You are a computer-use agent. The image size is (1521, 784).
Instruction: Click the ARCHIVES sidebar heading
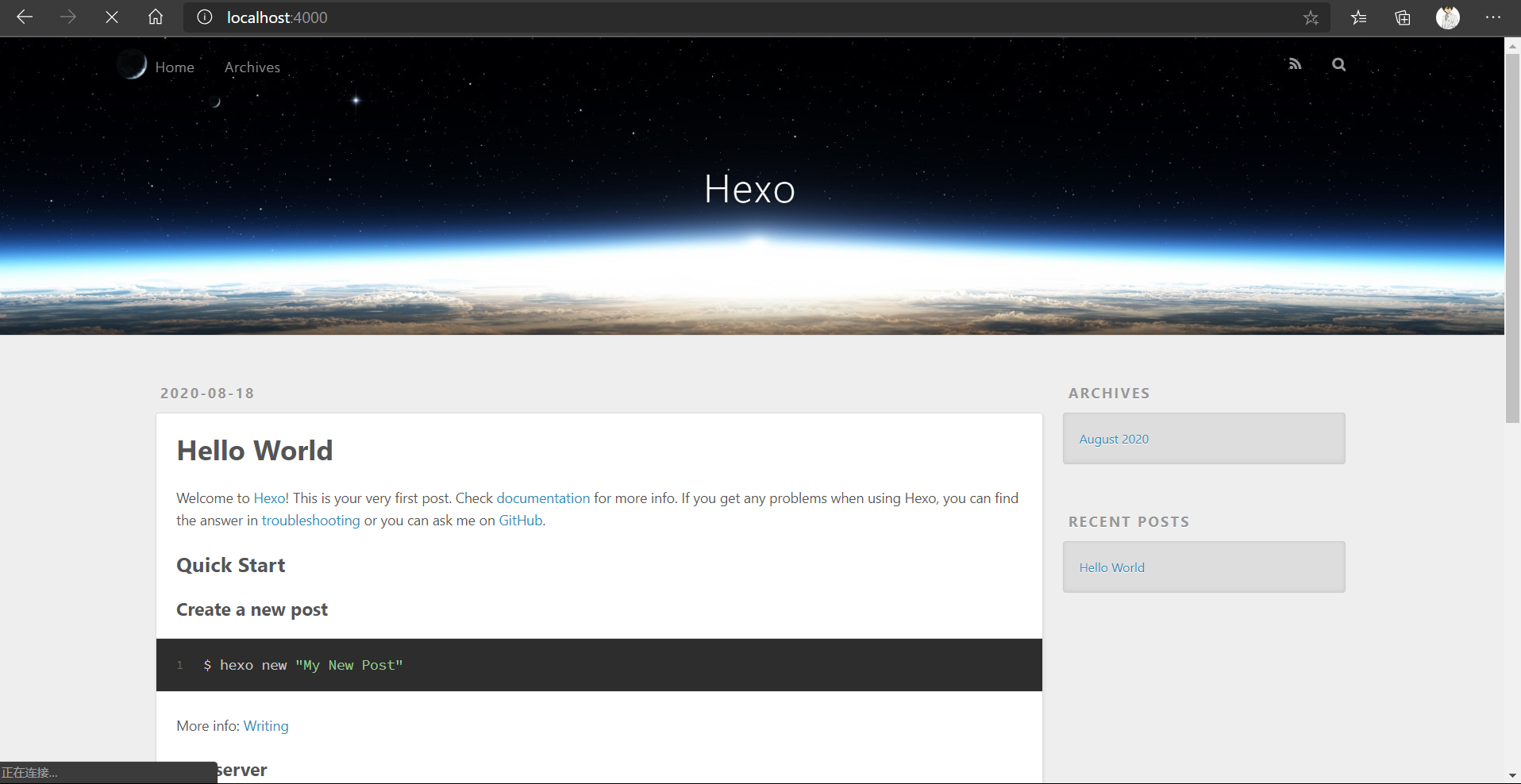click(x=1109, y=394)
